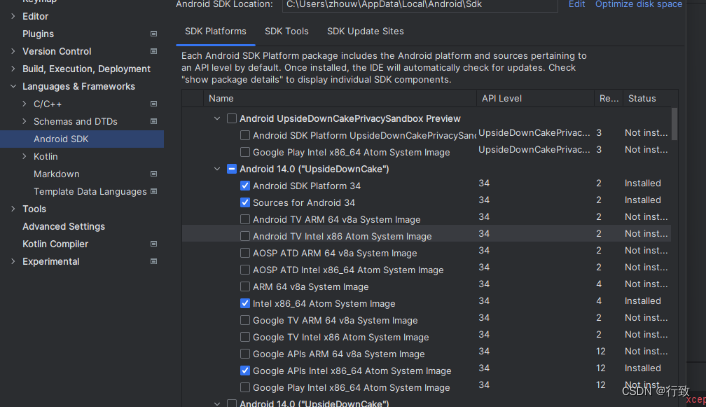Select Installed status of Sources for Android 34

tap(643, 200)
